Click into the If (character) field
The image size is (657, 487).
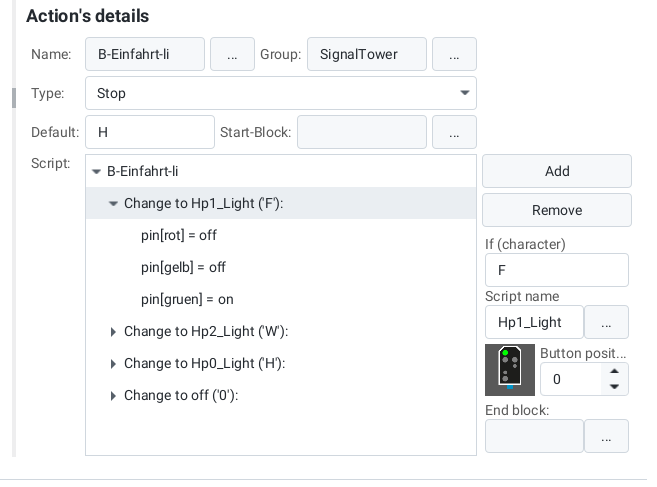(x=555, y=270)
